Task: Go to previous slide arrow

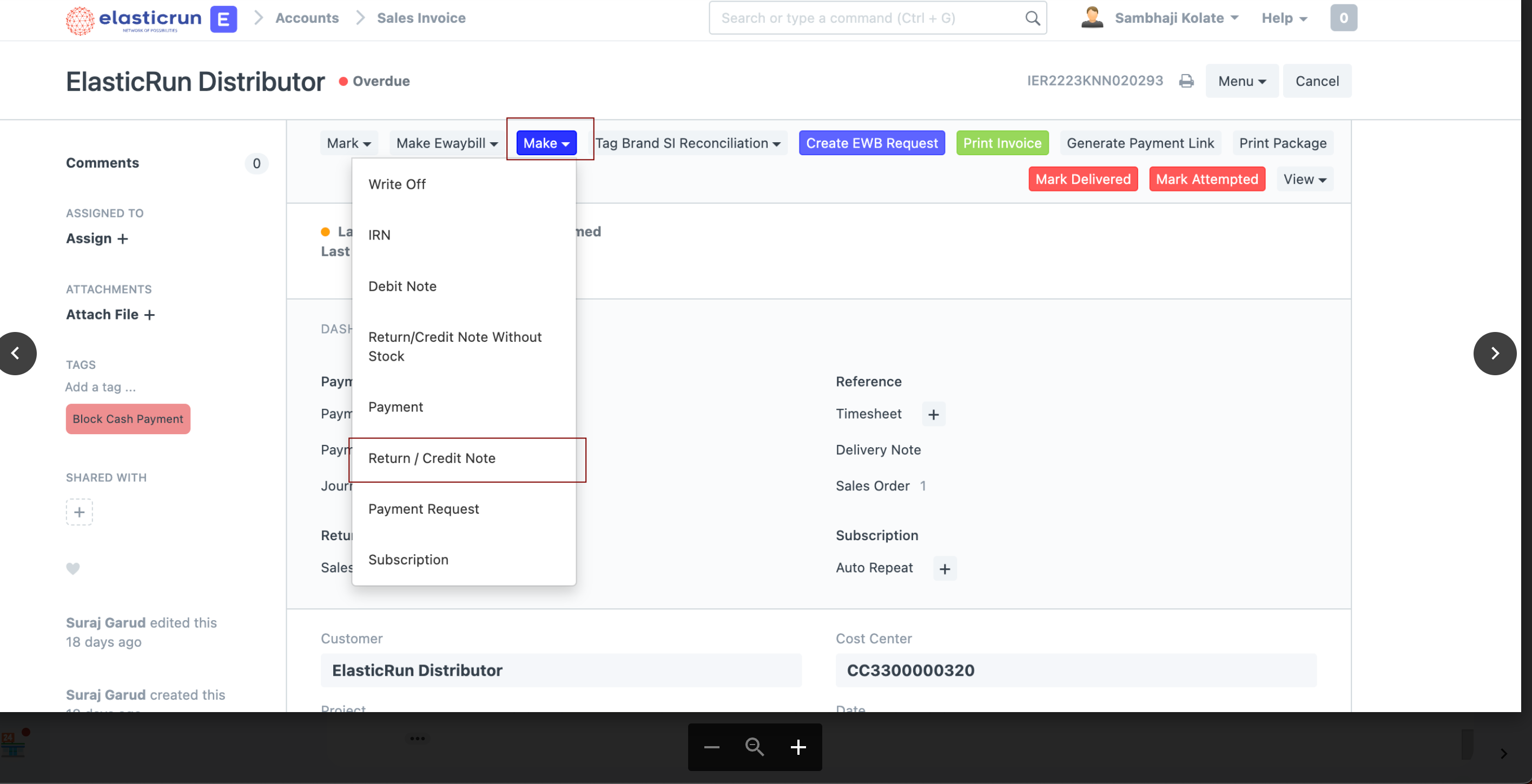Action: pos(16,353)
